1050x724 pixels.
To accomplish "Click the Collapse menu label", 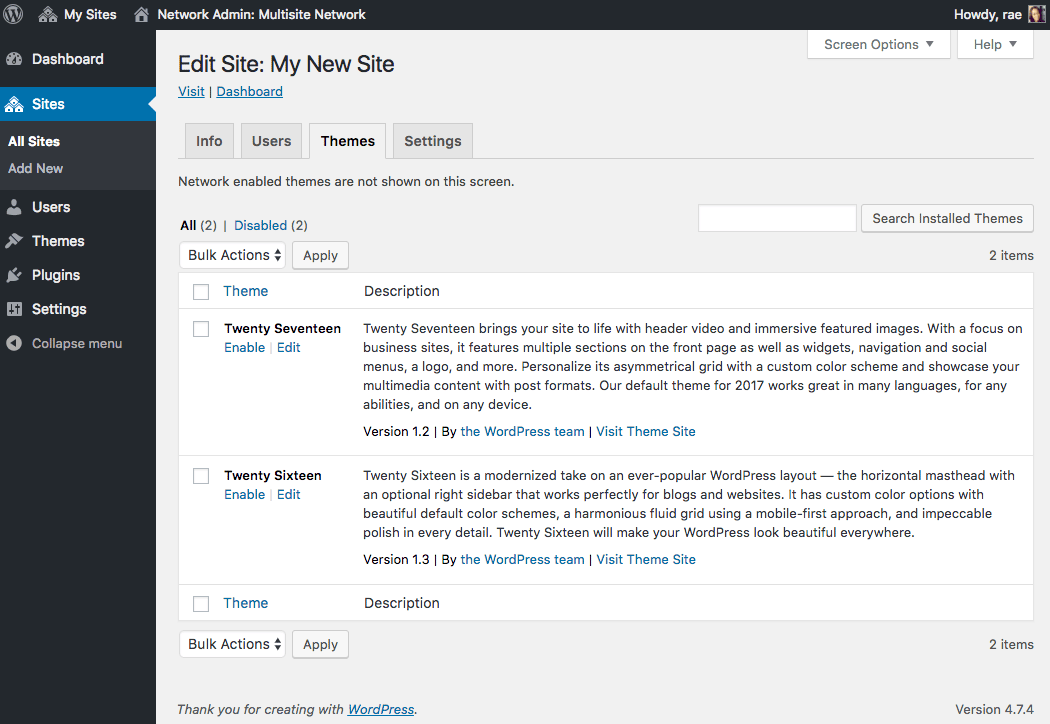I will [77, 344].
